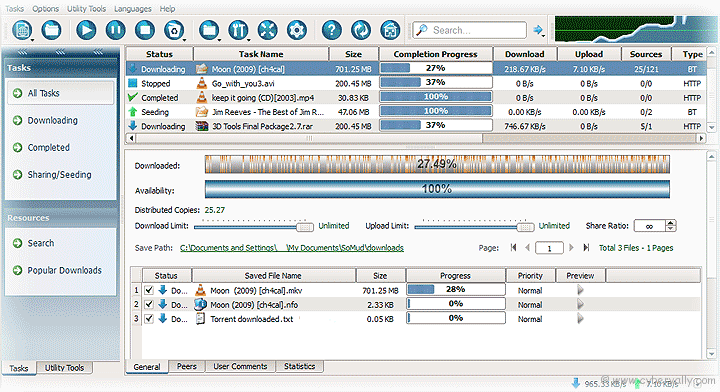Screen dimensions: 720x392
Task: Select the Go_with_you3.avi task
Action: pos(415,84)
